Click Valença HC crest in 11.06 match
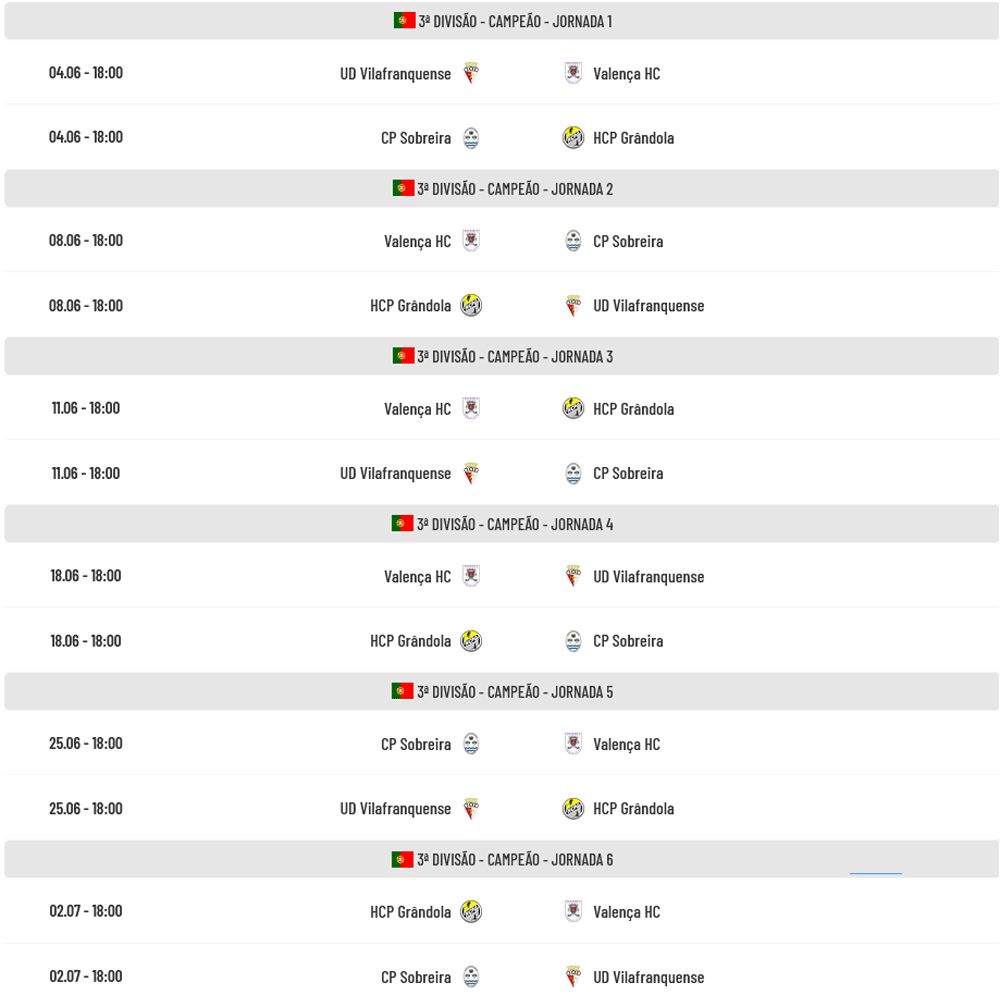 [471, 408]
